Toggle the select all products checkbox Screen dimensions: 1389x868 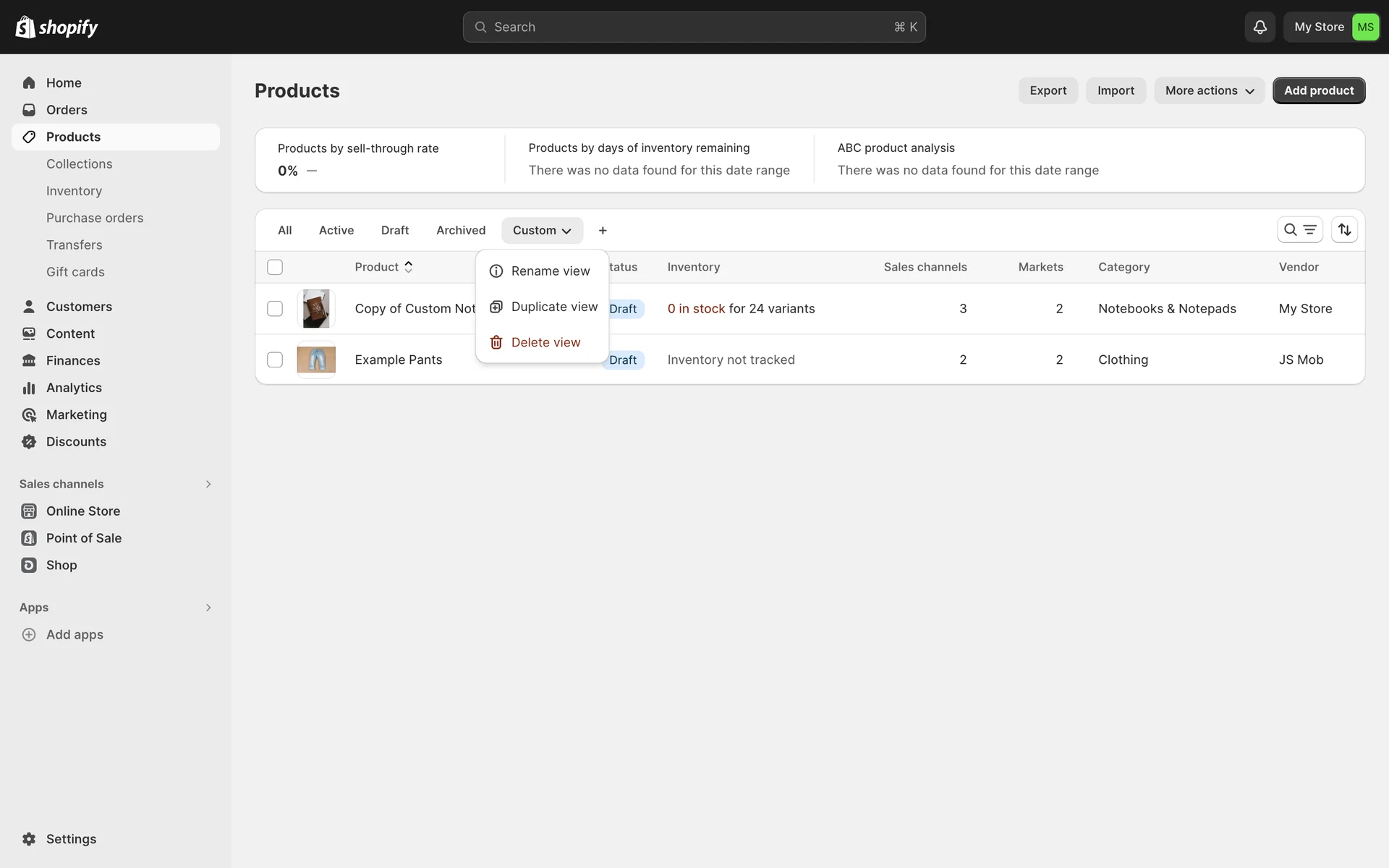[x=275, y=267]
